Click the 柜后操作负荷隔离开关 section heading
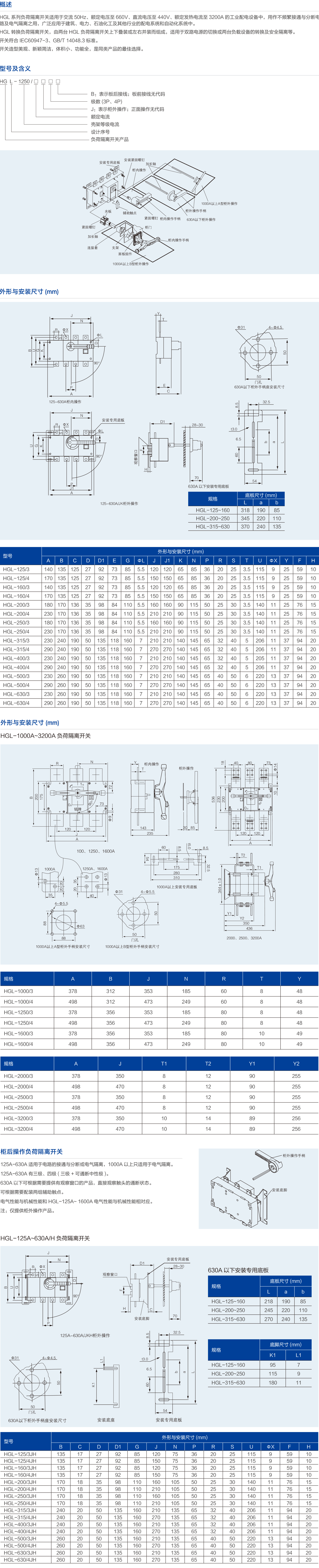 [32, 1152]
